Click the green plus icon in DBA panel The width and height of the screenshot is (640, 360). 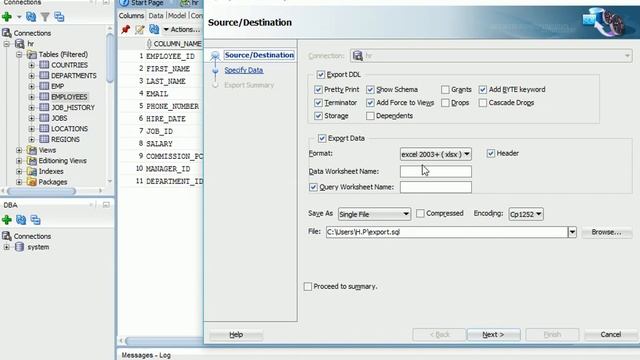tap(7, 220)
